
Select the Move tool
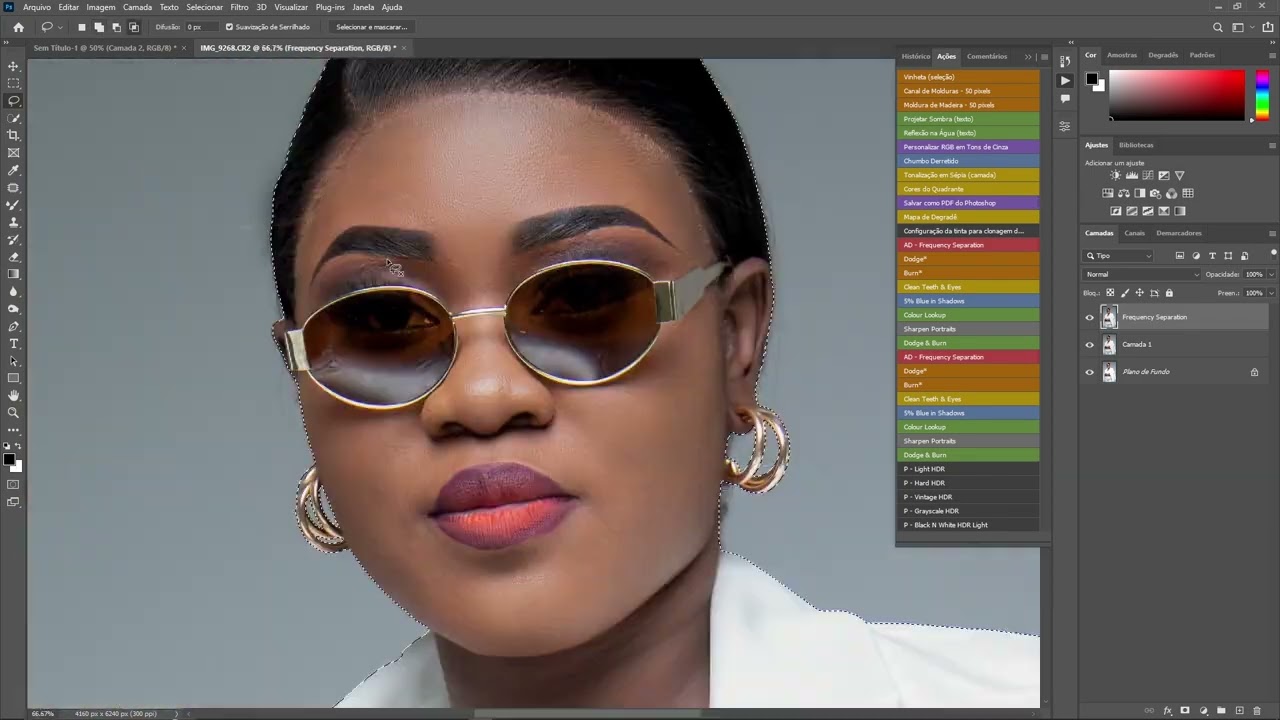click(x=13, y=65)
